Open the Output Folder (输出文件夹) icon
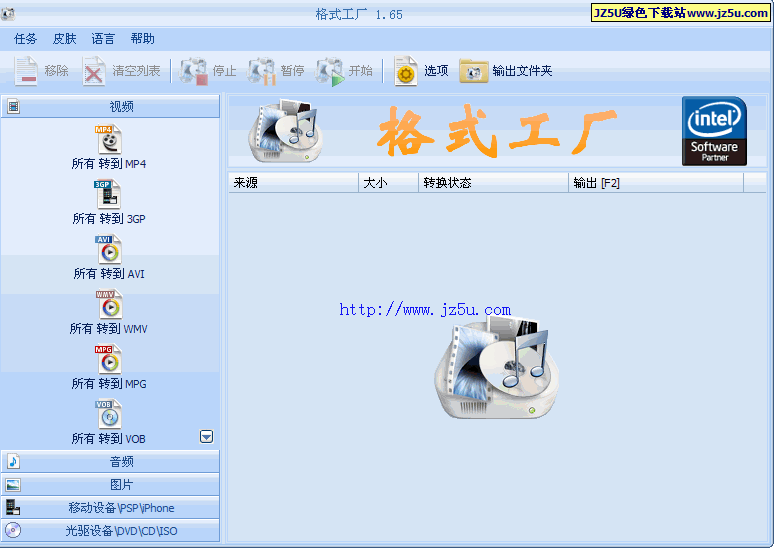Image resolution: width=774 pixels, height=548 pixels. click(473, 72)
